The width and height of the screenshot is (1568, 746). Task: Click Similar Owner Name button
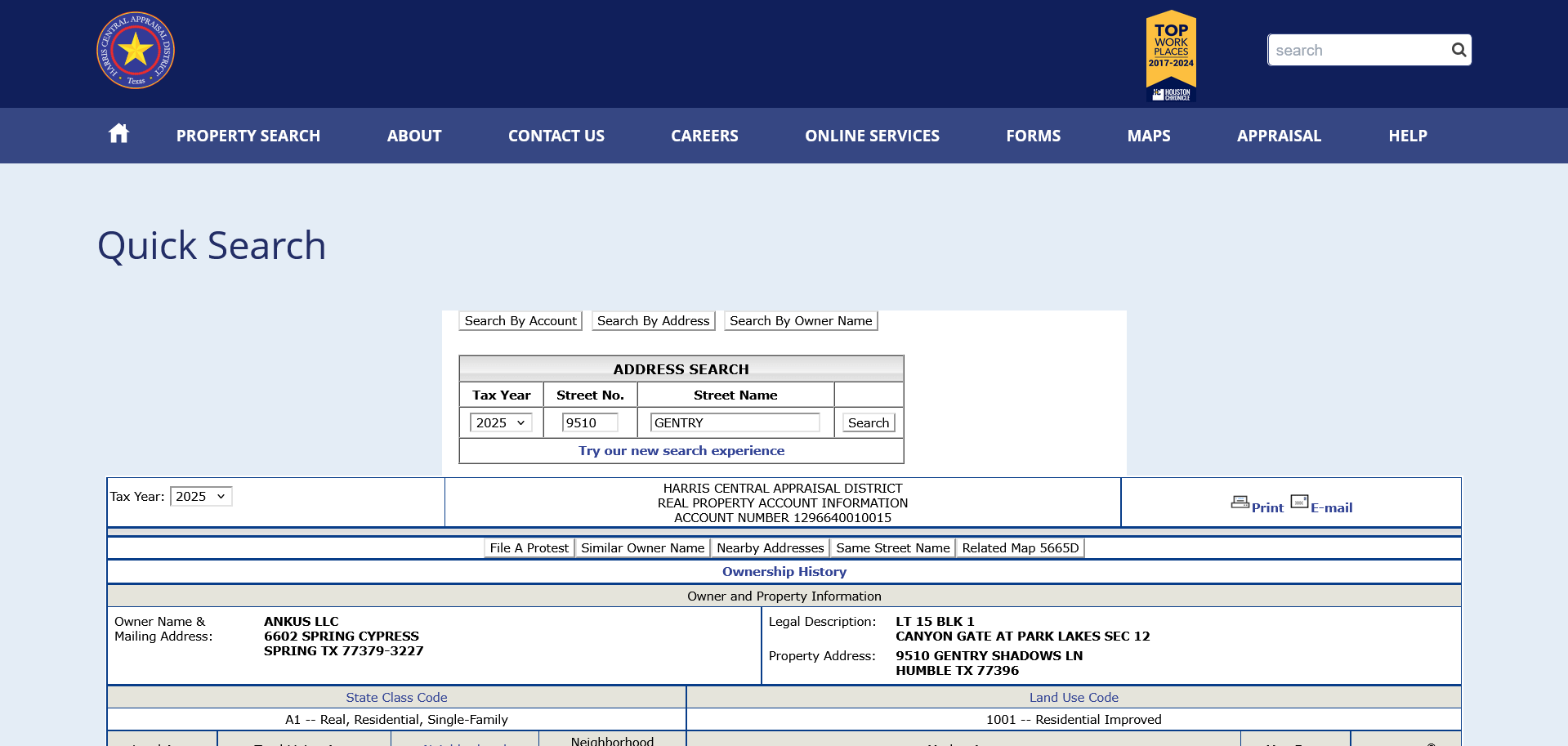pyautogui.click(x=642, y=548)
